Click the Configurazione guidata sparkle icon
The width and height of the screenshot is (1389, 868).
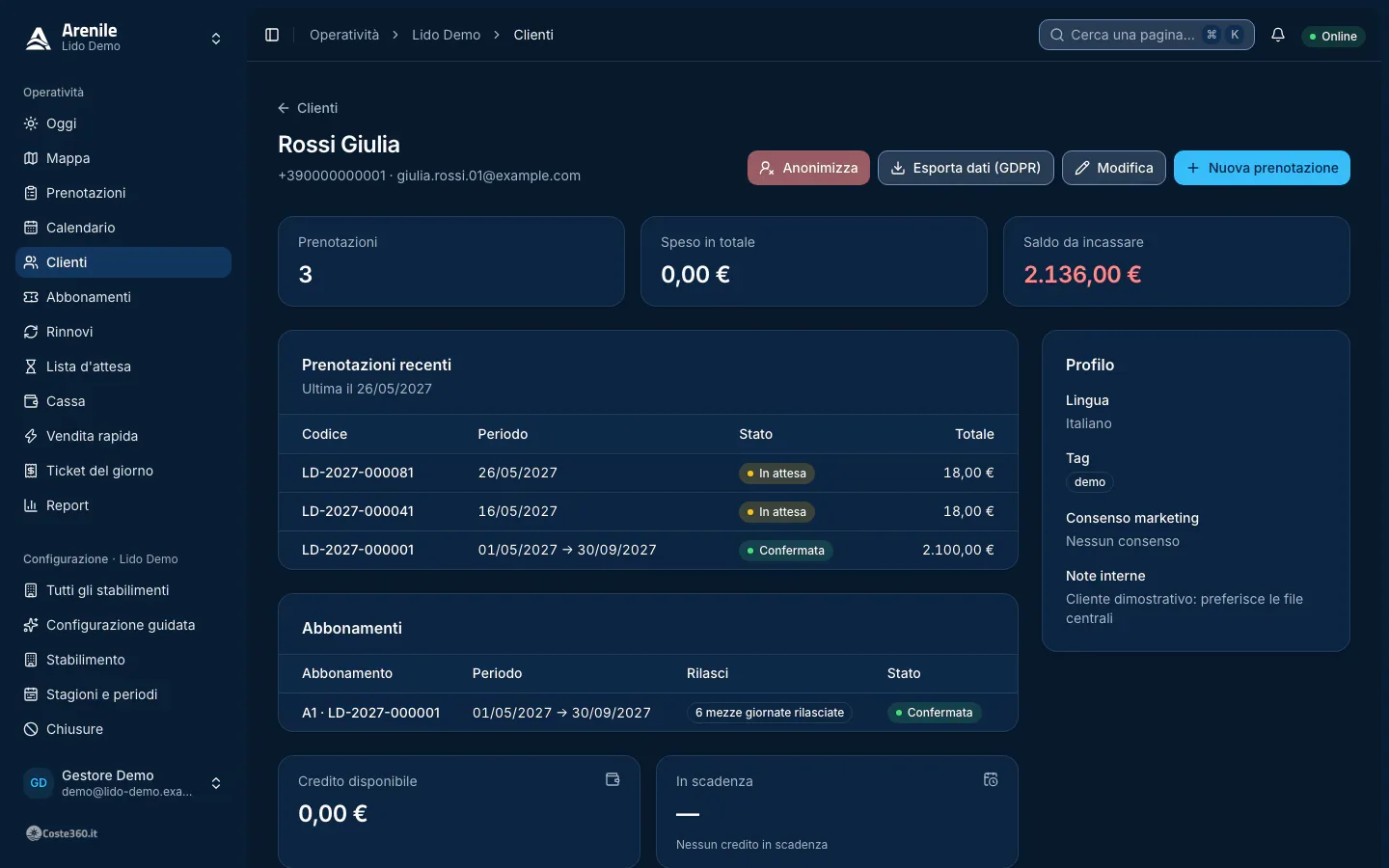point(31,625)
